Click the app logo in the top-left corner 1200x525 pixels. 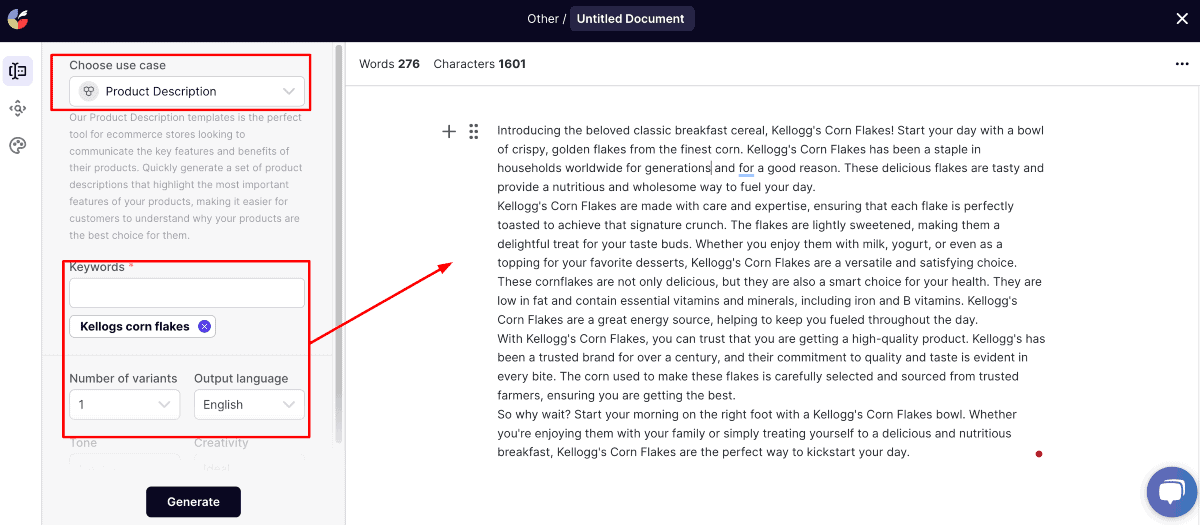(x=17, y=18)
